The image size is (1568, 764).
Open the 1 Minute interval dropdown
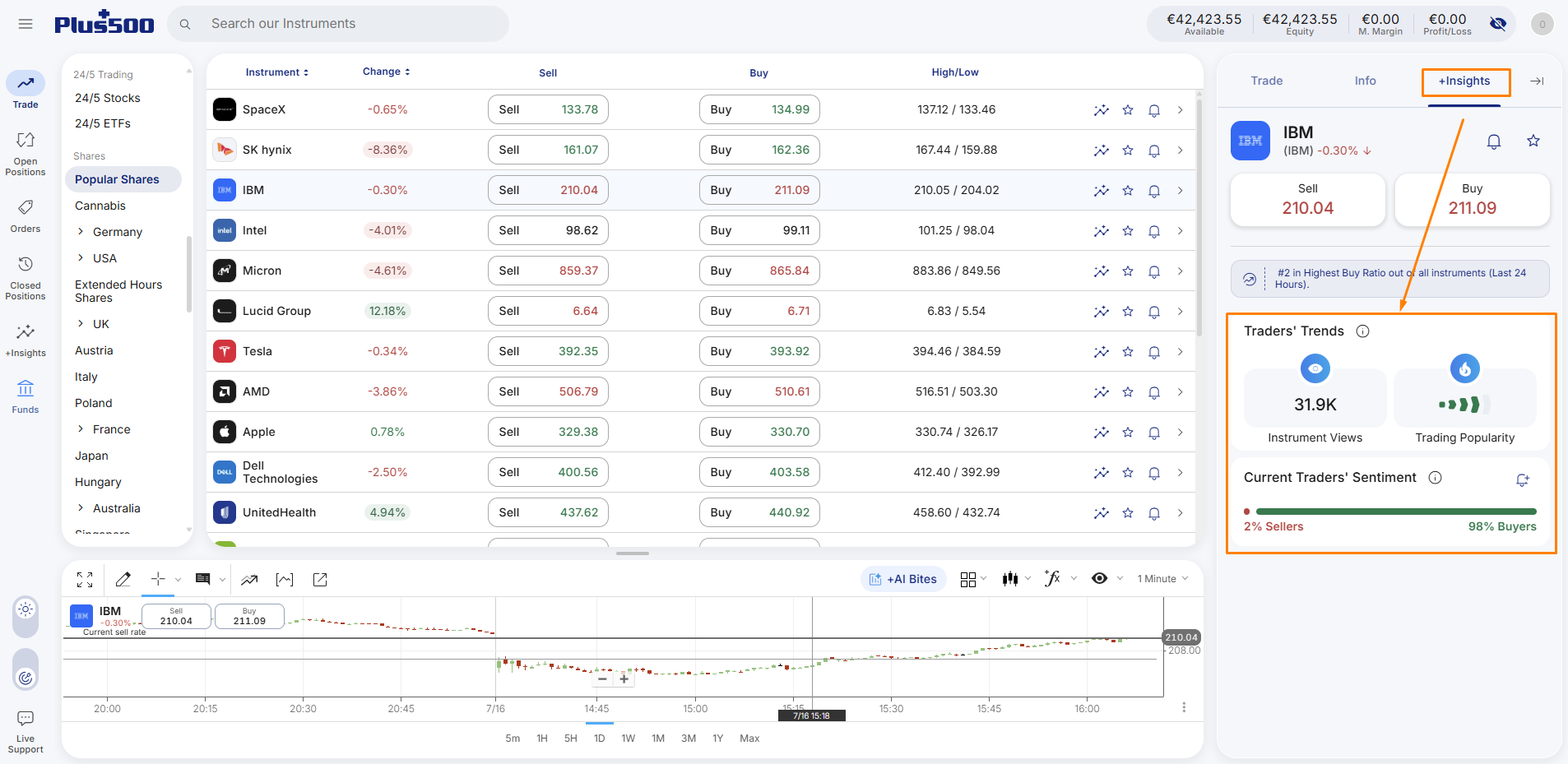(1162, 579)
